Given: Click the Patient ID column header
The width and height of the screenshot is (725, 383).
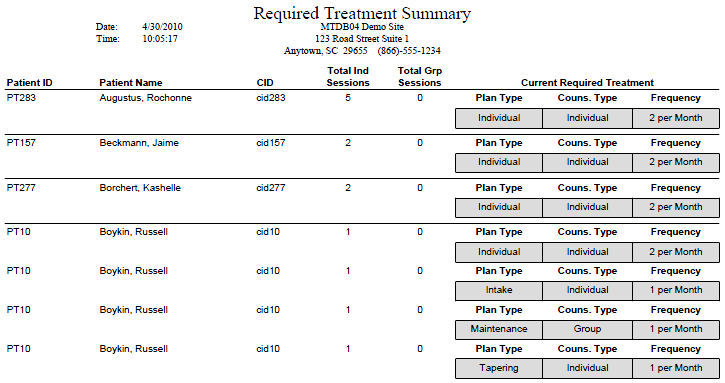Looking at the screenshot, I should [x=30, y=83].
